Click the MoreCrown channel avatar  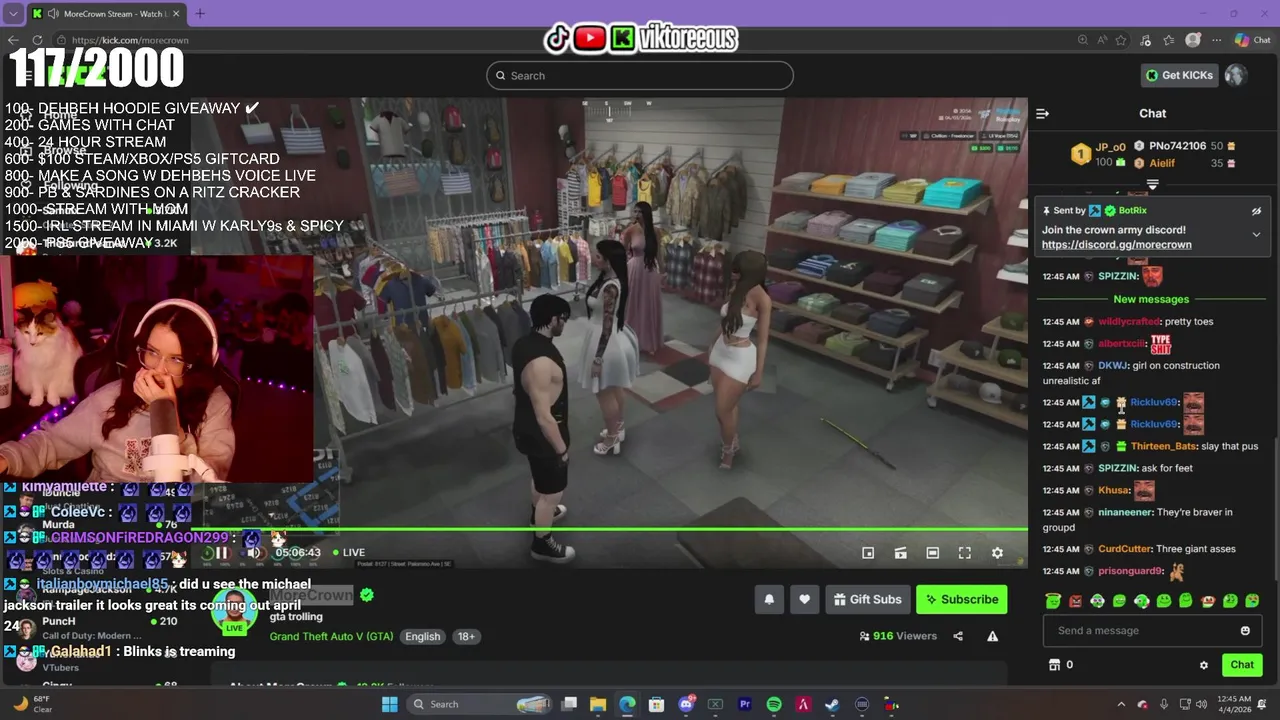234,610
